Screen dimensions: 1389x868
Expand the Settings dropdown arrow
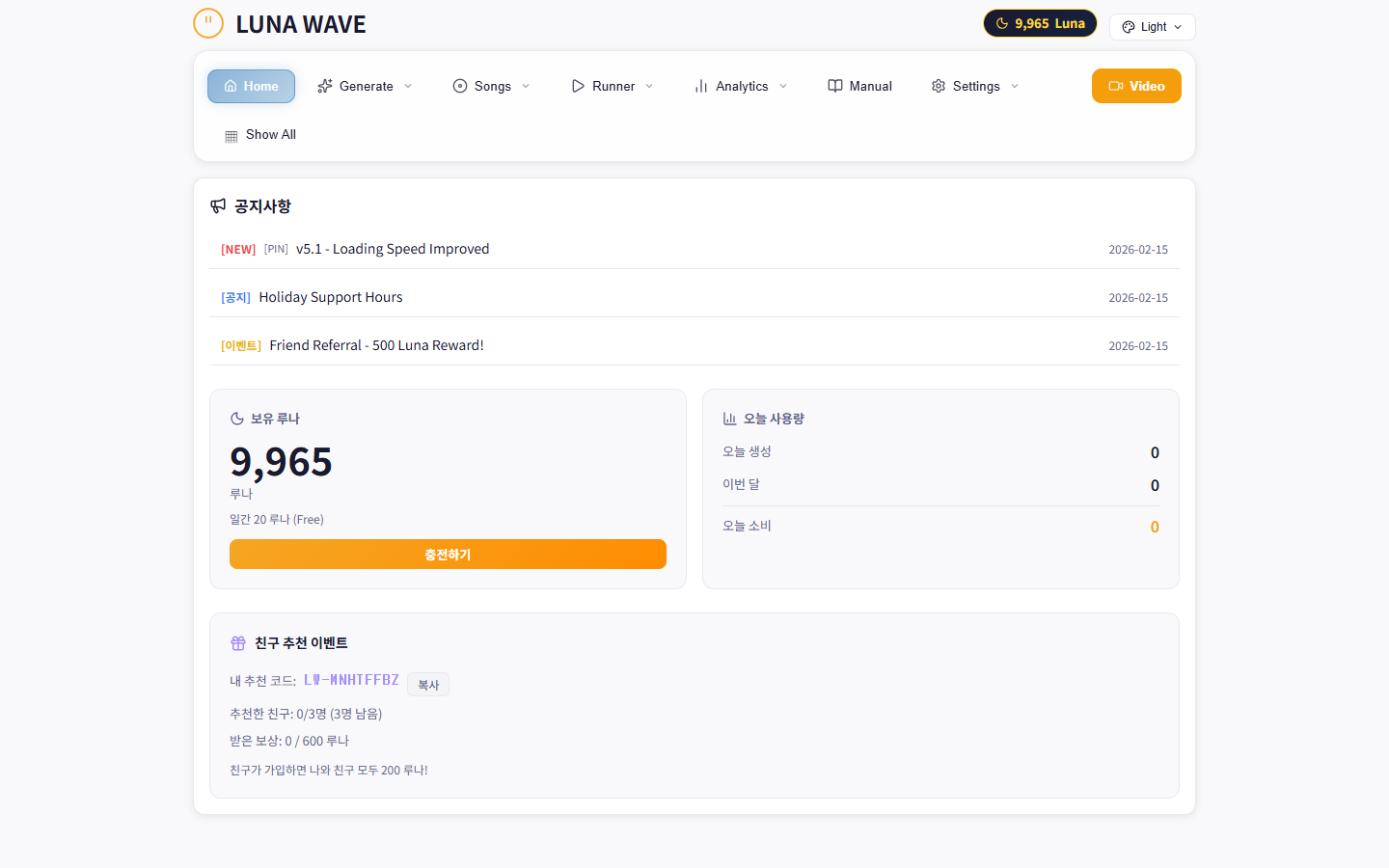[1015, 86]
